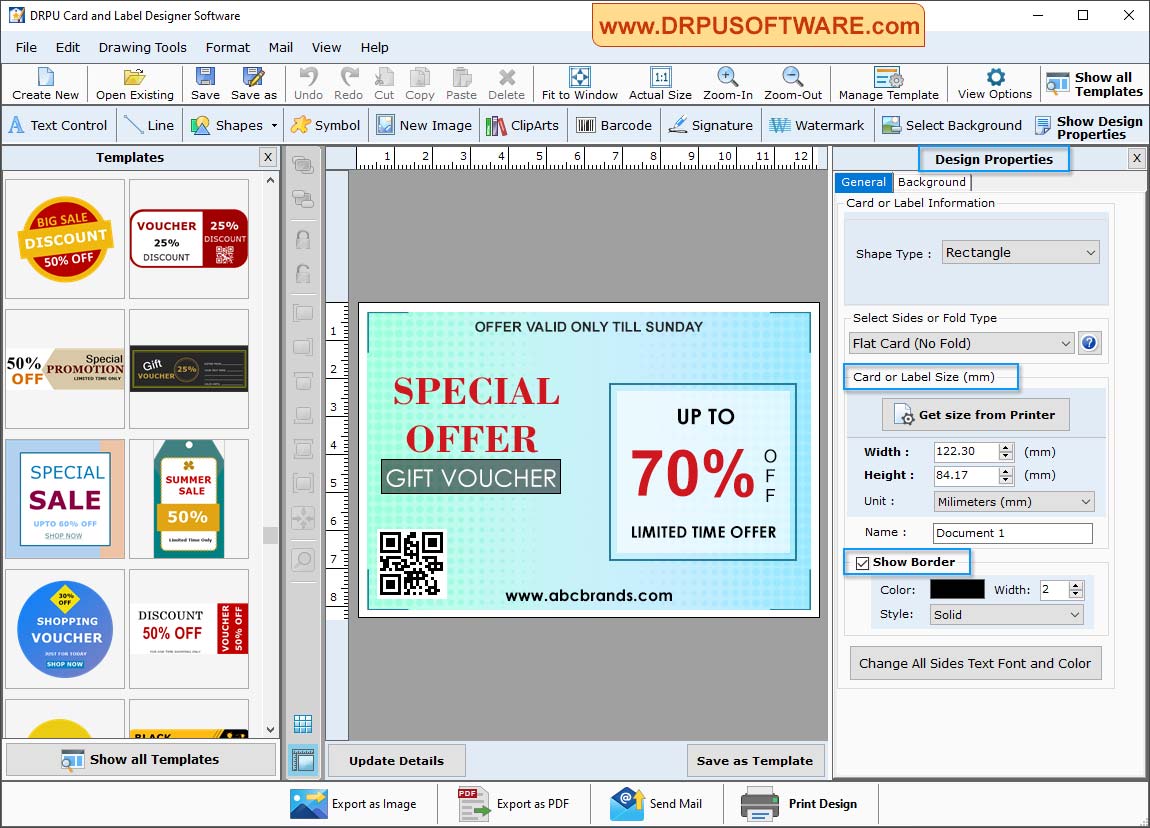Viewport: 1150px width, 828px height.
Task: Add a Signature to the card
Action: click(711, 125)
